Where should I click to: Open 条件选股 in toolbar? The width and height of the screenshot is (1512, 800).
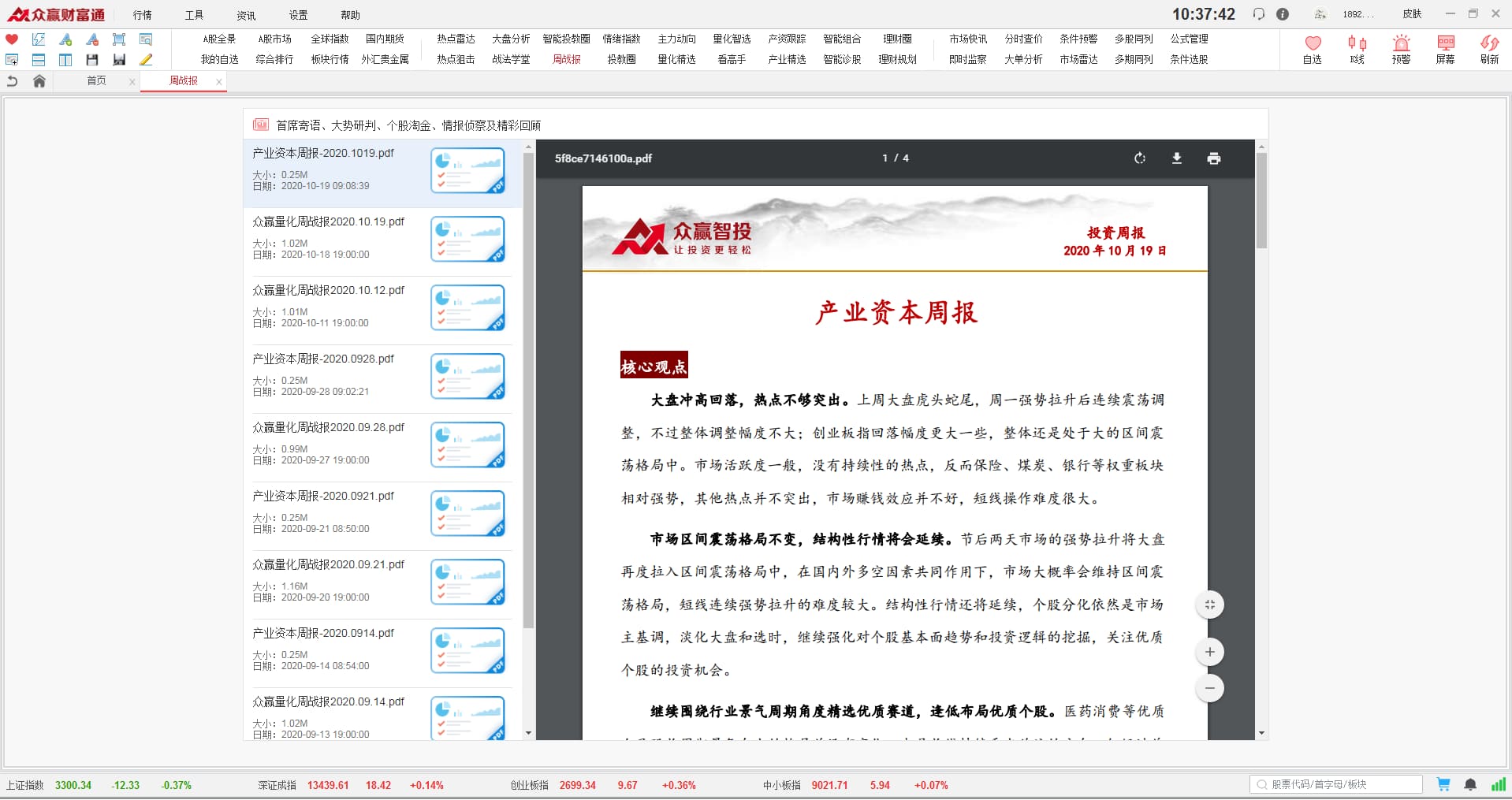coord(1189,60)
